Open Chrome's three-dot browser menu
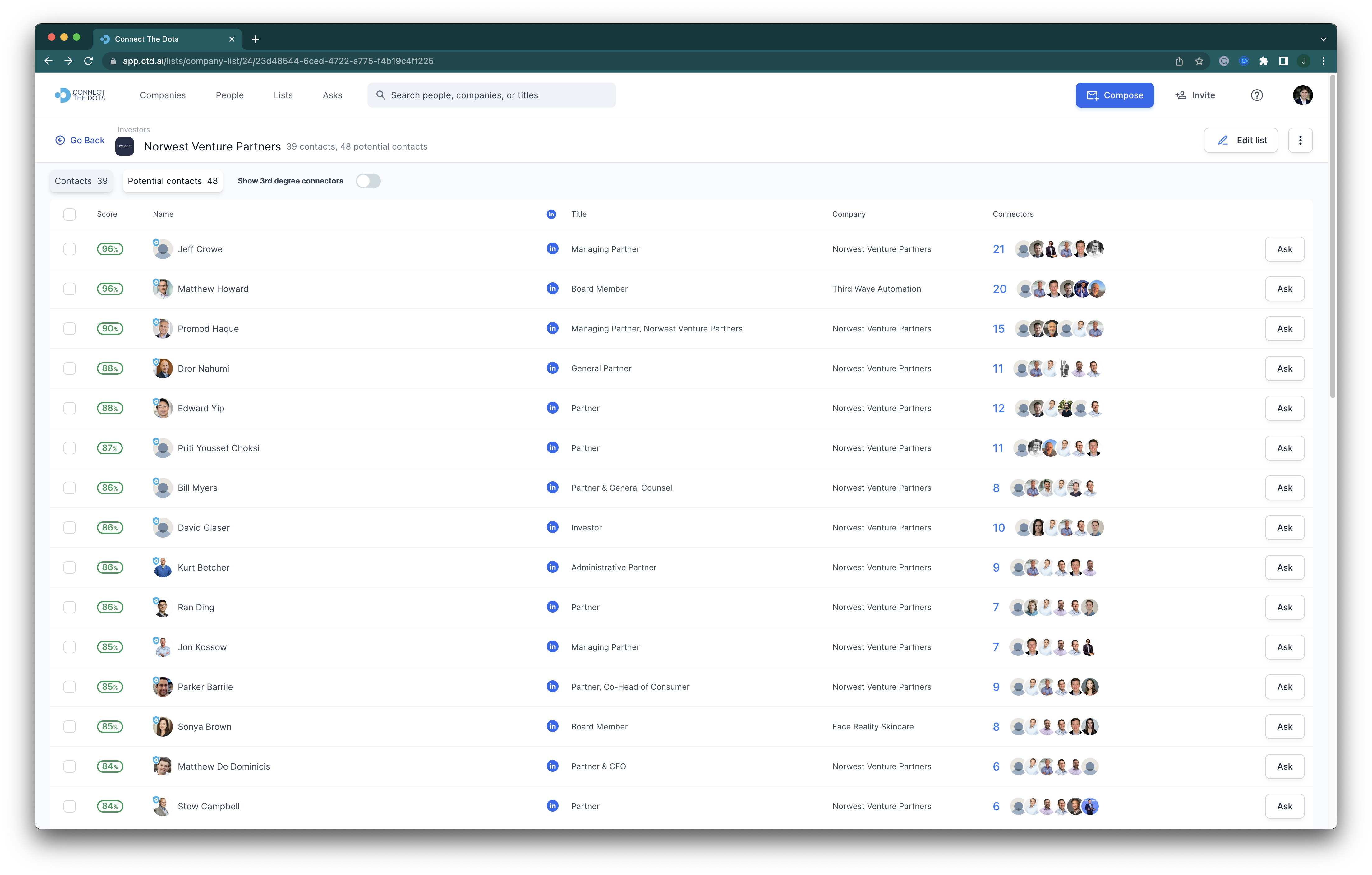Image resolution: width=1372 pixels, height=875 pixels. point(1323,61)
